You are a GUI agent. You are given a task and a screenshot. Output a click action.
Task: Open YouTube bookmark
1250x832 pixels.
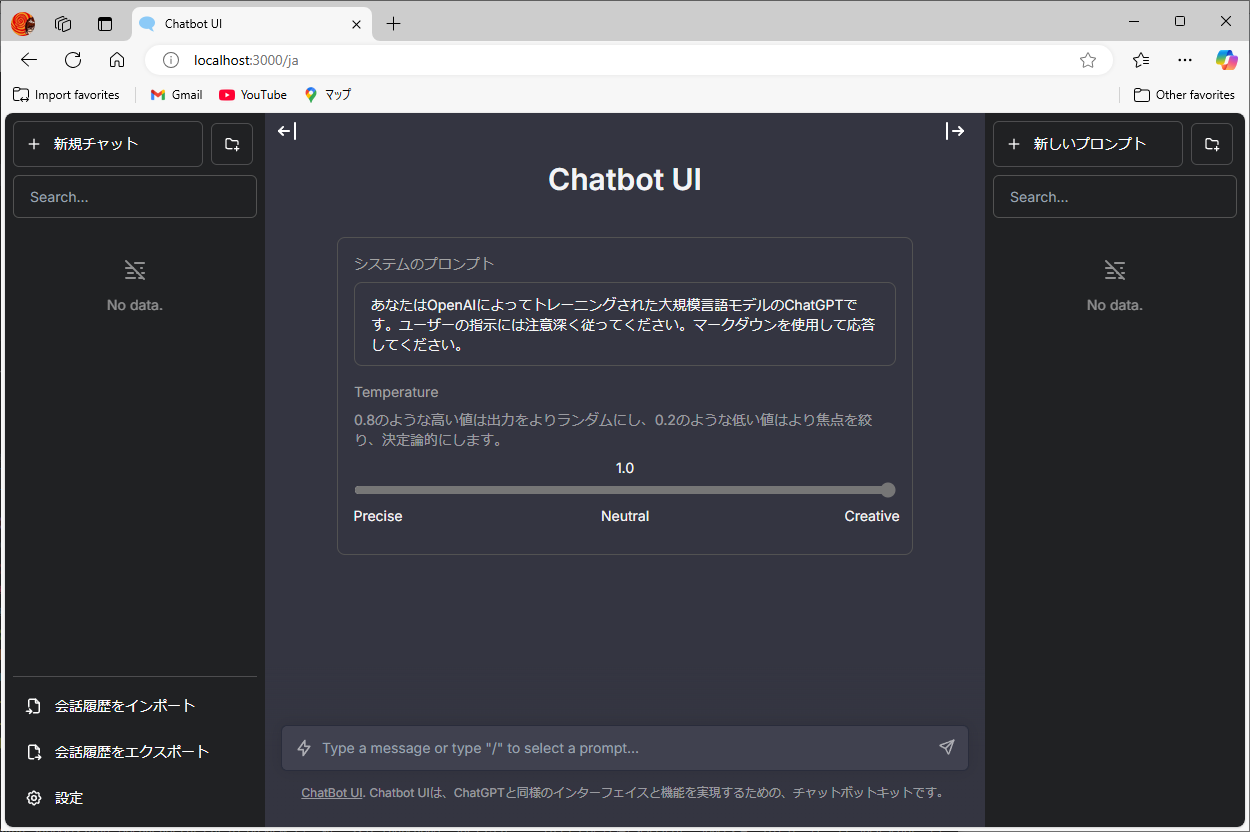(253, 95)
